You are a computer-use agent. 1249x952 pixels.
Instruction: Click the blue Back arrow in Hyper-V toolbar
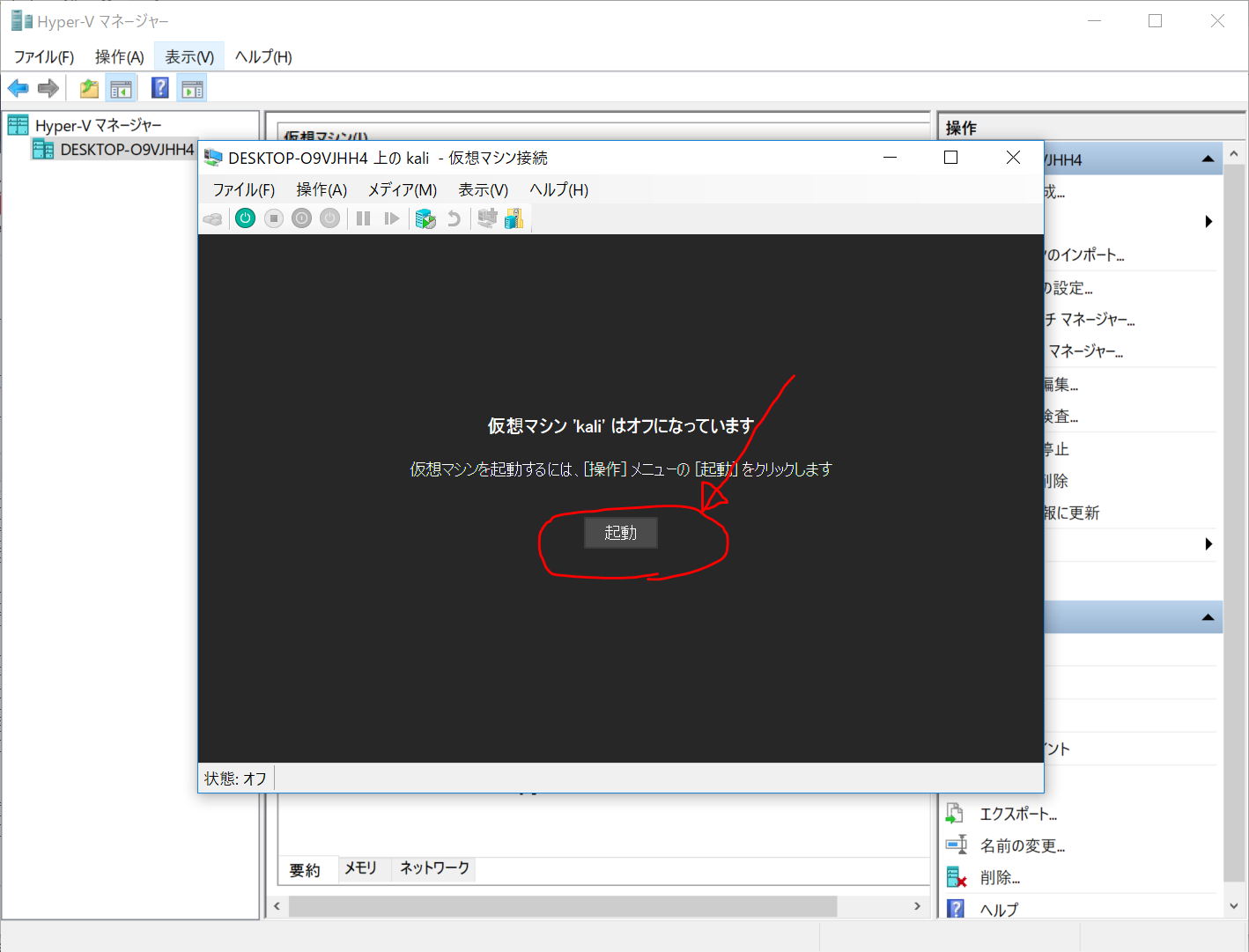pos(18,88)
